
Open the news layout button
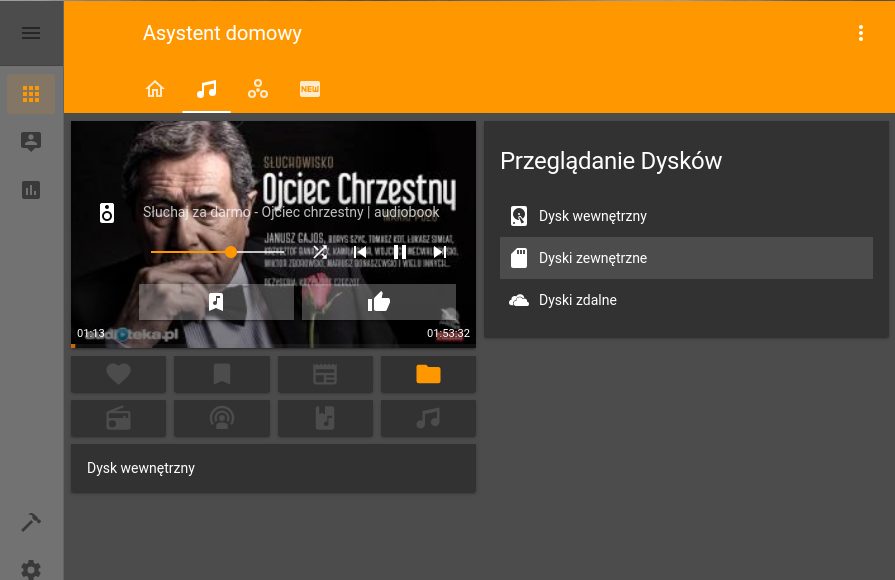tap(325, 374)
